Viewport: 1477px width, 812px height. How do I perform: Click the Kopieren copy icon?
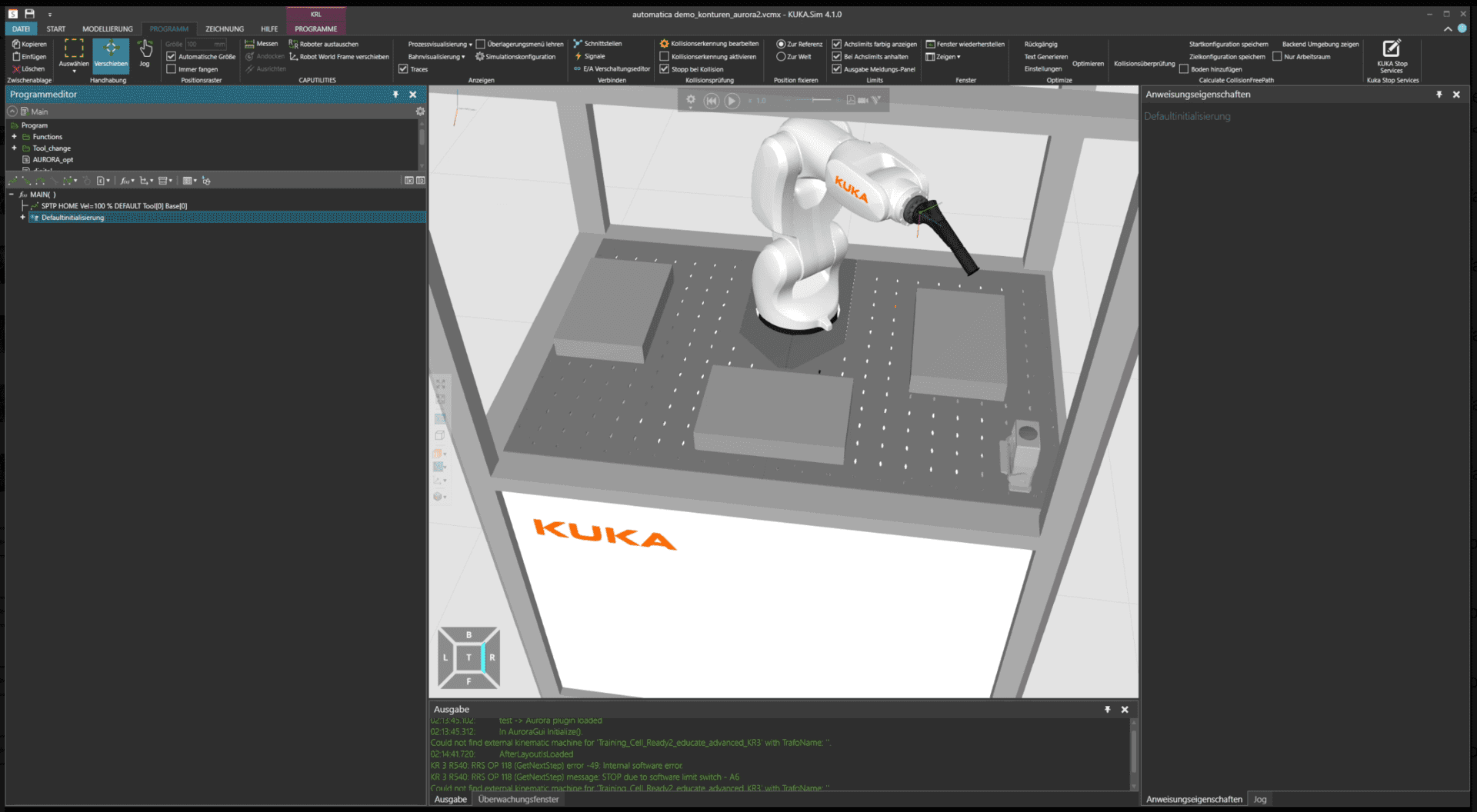(16, 44)
